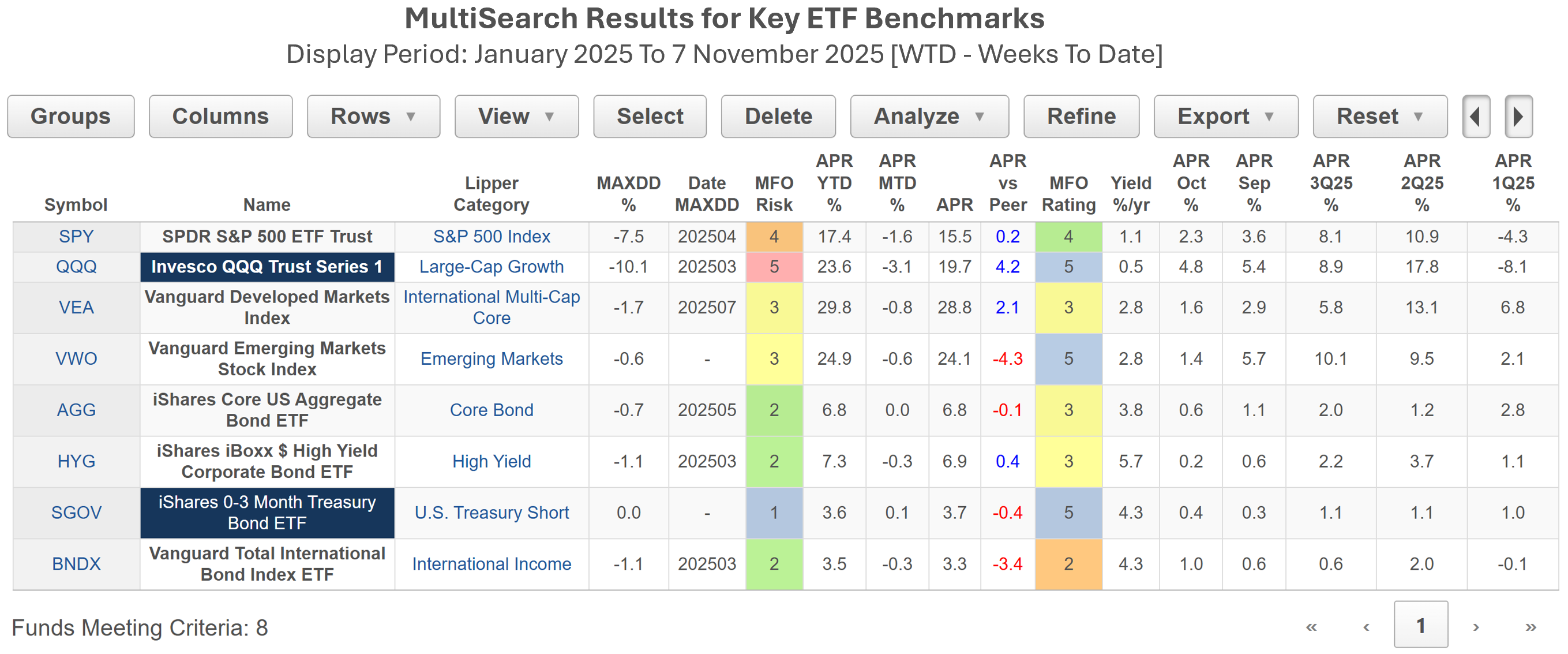1568x654 pixels.
Task: Expand the Export options
Action: (1225, 116)
